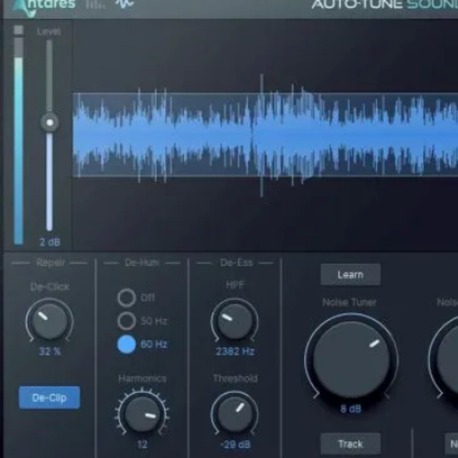Screen dimensions: 458x458
Task: Click the De-Ess Threshold knob
Action: 235,414
